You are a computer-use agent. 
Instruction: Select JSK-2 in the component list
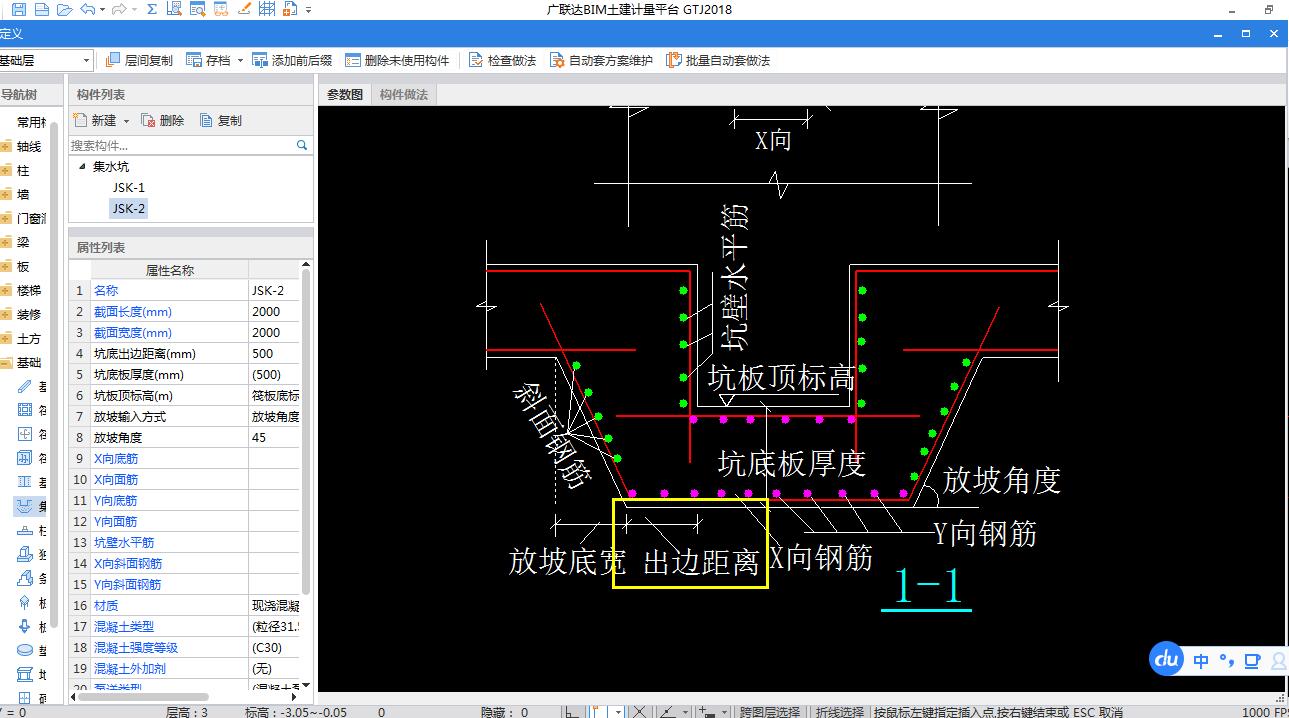129,208
